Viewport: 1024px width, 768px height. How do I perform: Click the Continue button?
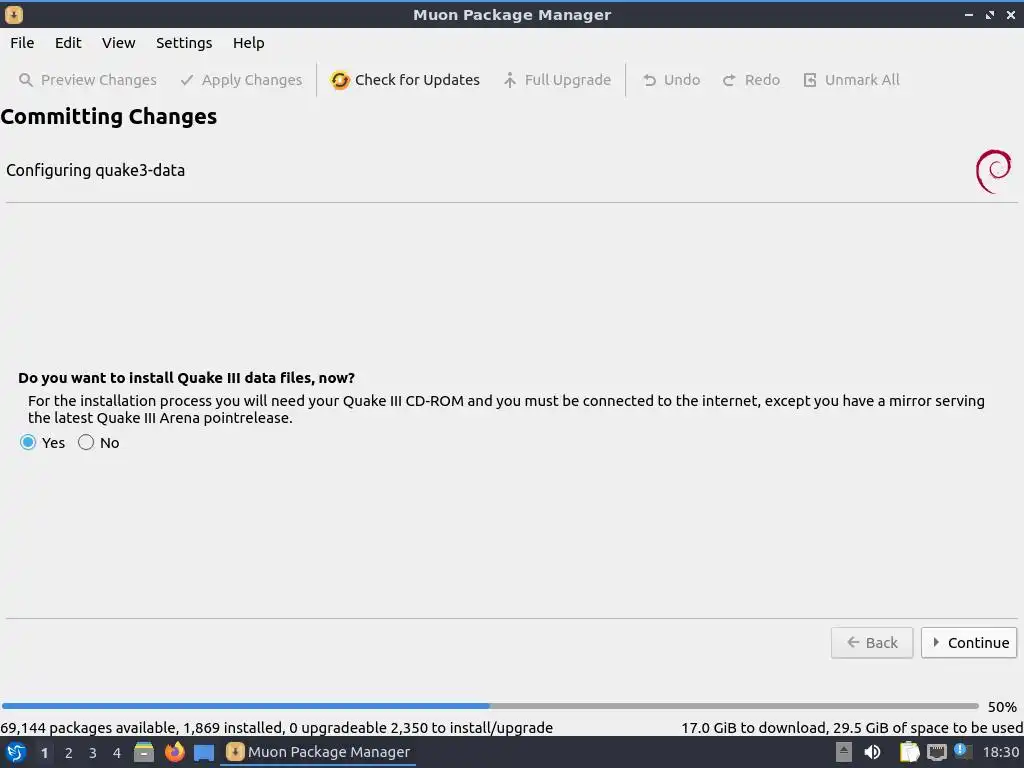coord(969,643)
